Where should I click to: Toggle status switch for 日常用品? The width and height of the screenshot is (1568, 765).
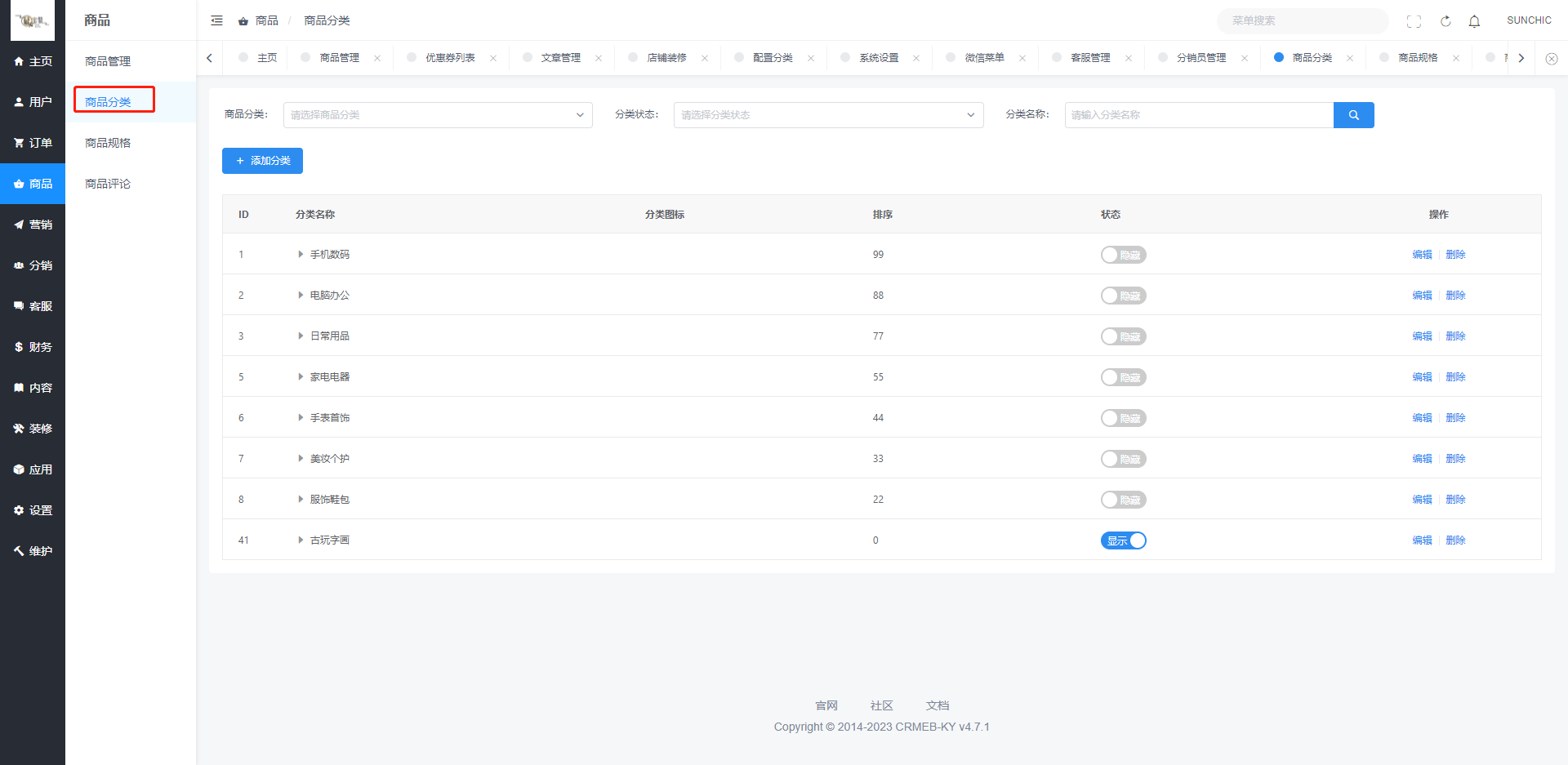[x=1123, y=336]
